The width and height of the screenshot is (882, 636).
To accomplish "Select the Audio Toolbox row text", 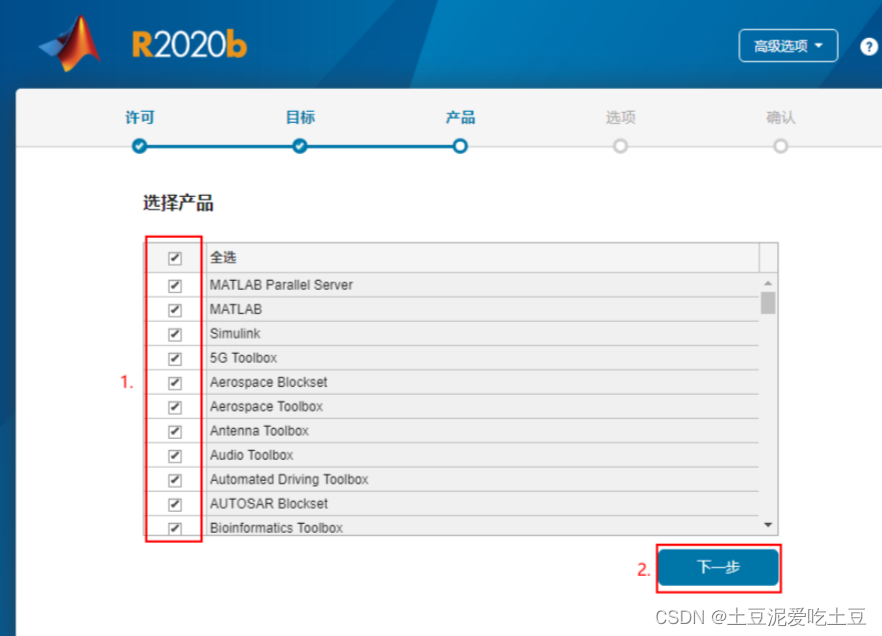I will (251, 455).
